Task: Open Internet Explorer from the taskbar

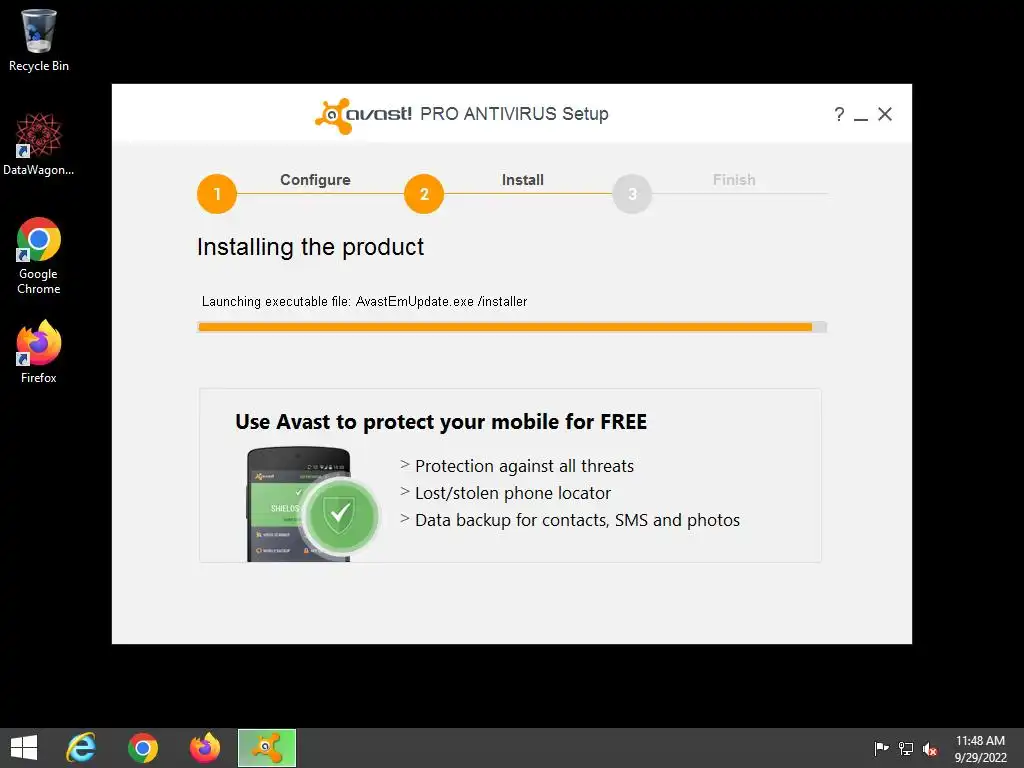Action: pos(81,747)
